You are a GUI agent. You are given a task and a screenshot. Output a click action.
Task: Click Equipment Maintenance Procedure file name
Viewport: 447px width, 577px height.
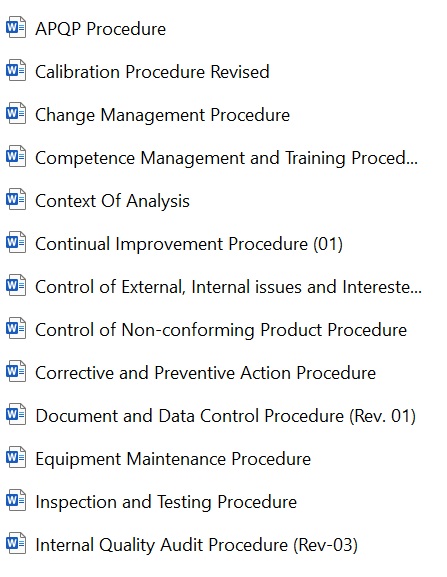pos(173,459)
